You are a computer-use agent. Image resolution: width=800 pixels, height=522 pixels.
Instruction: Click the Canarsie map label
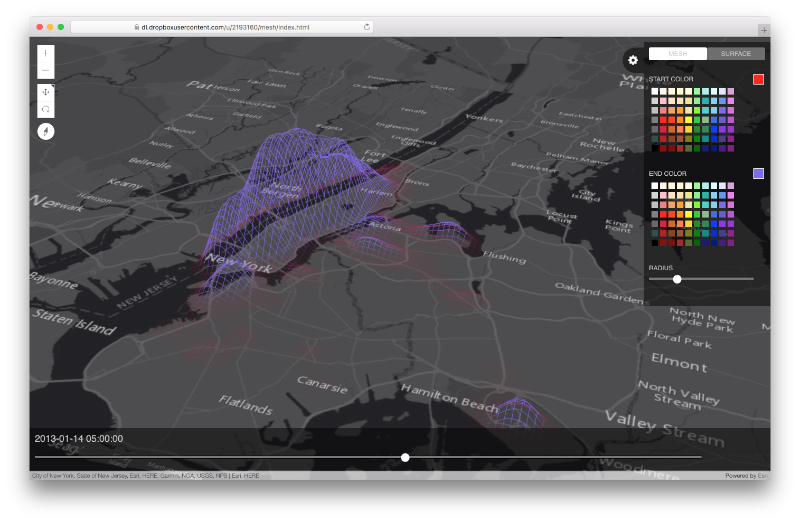tap(322, 384)
